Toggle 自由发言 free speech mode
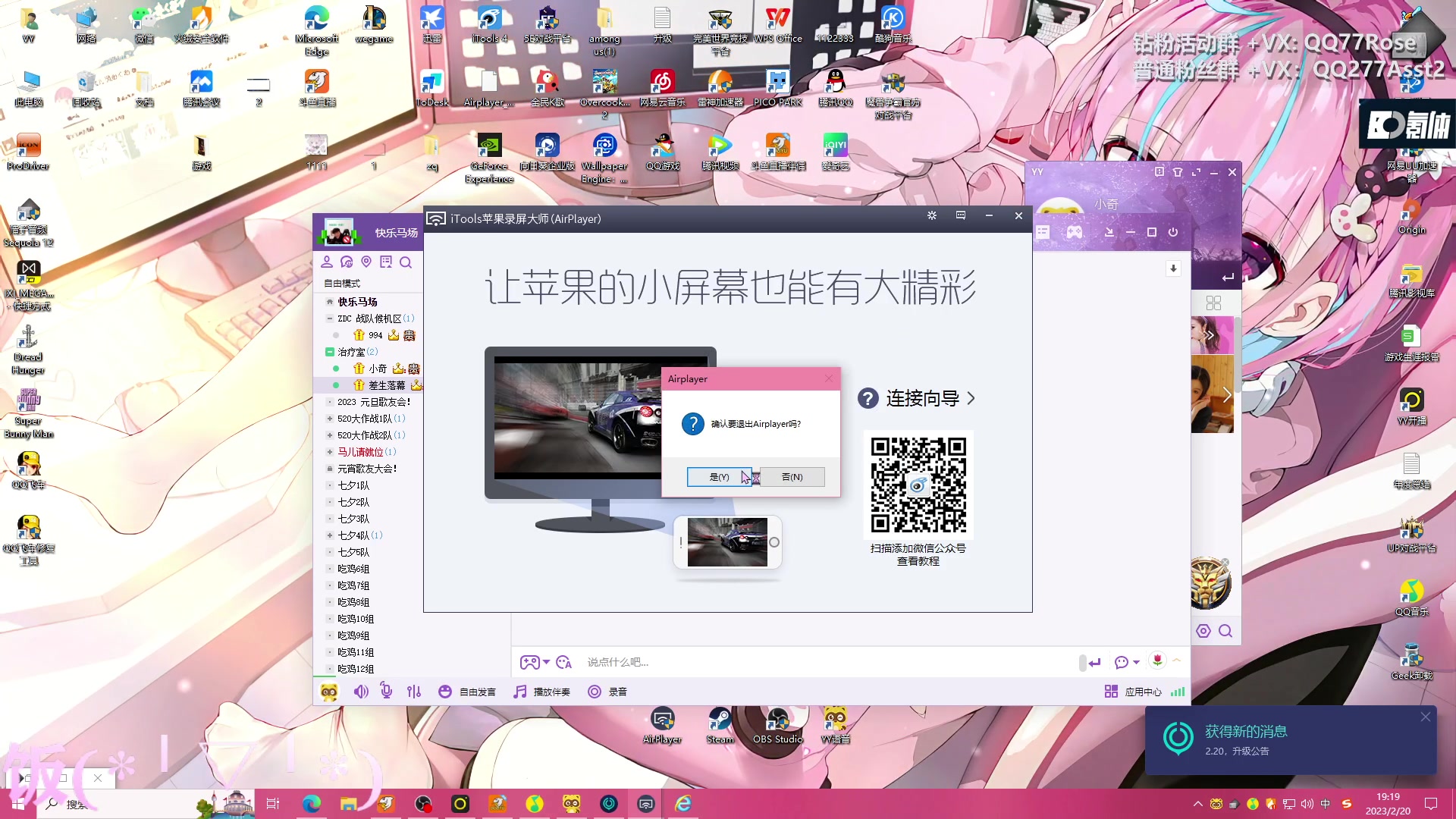This screenshot has height=819, width=1456. (x=467, y=692)
